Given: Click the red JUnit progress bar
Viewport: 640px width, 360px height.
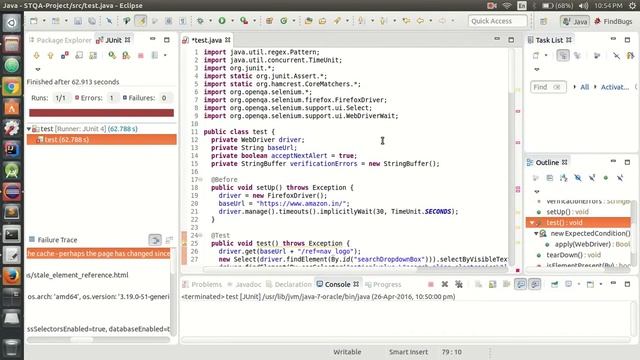Looking at the screenshot, I should click(102, 113).
